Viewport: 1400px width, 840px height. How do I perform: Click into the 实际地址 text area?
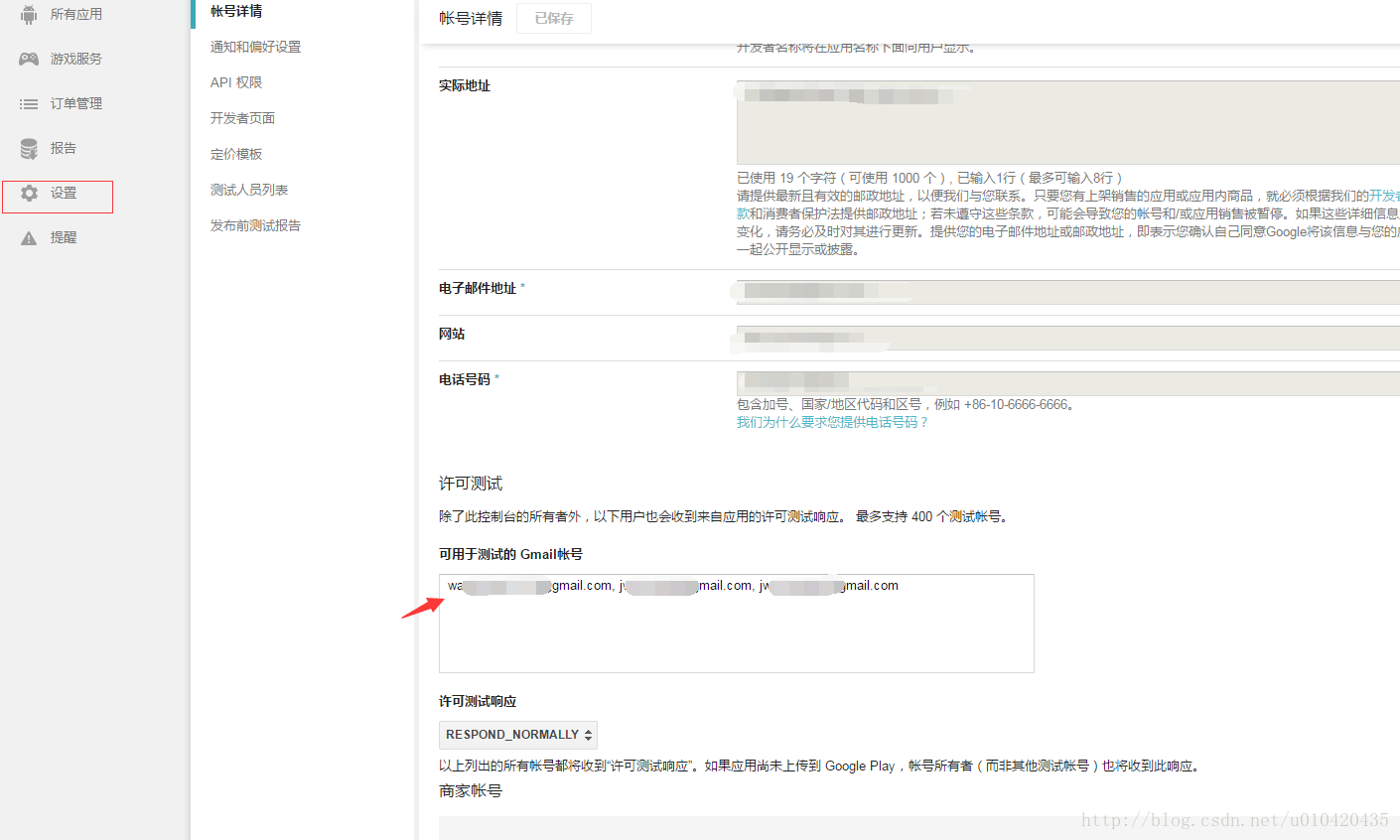pos(1068,122)
